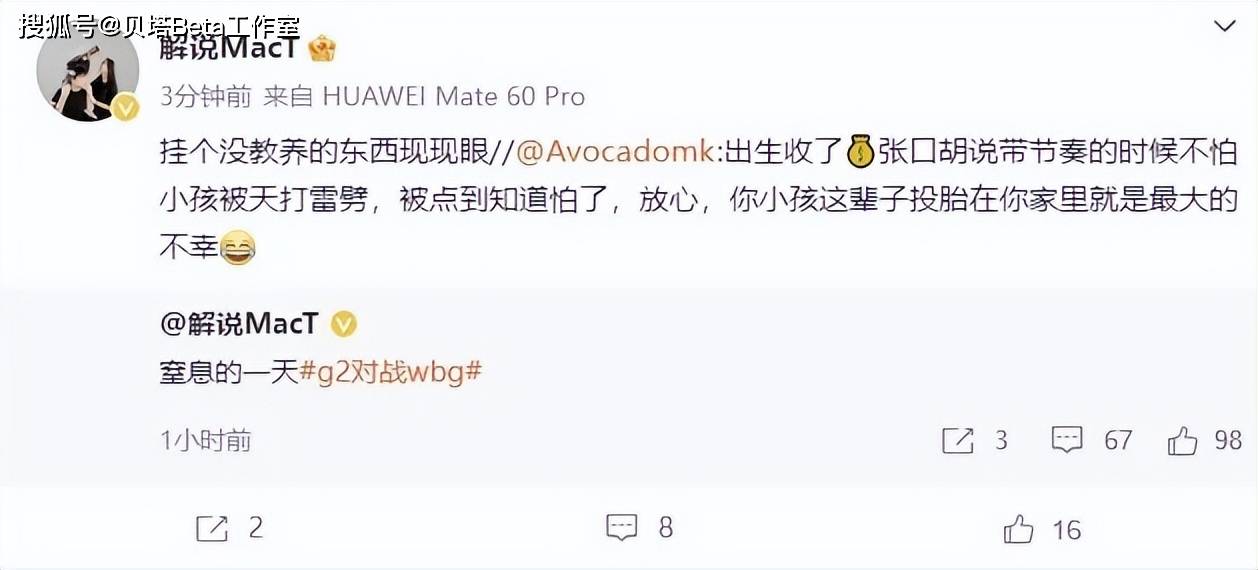The image size is (1258, 570).
Task: Repost the quoted post with 3 shares
Action: coord(975,440)
